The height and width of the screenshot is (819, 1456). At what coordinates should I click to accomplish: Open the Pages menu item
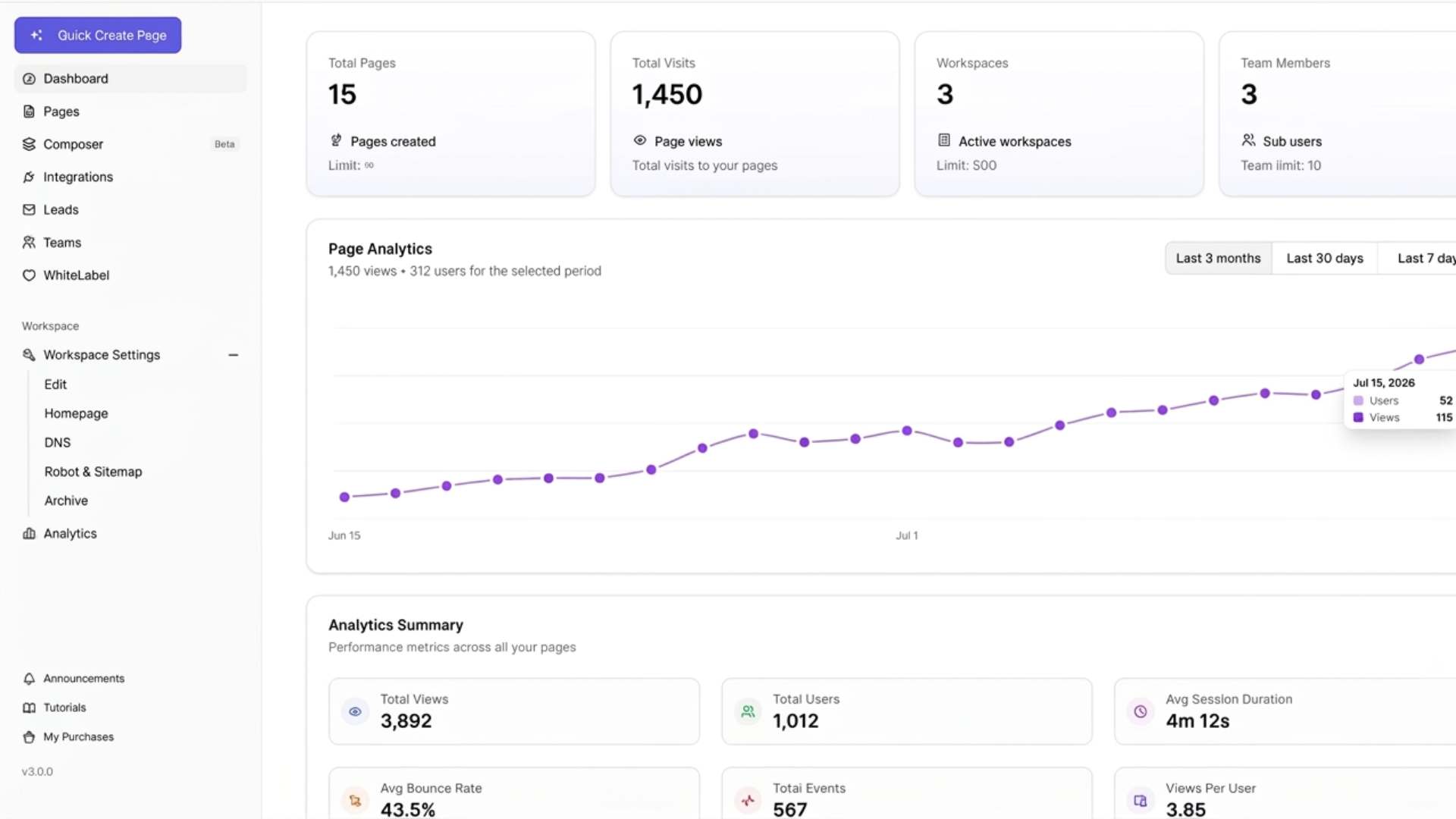[x=130, y=111]
